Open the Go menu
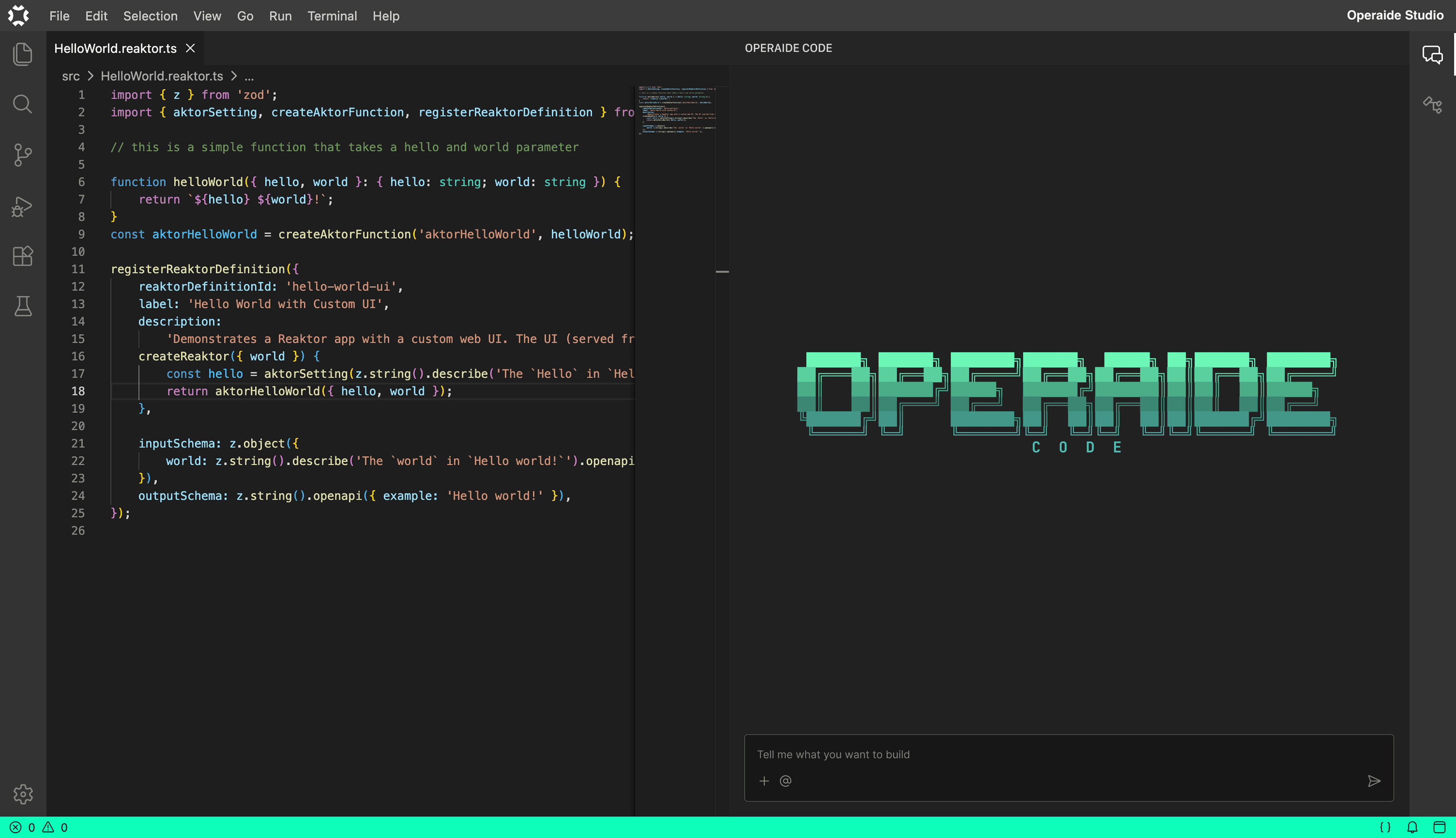Viewport: 1456px width, 838px height. click(245, 16)
